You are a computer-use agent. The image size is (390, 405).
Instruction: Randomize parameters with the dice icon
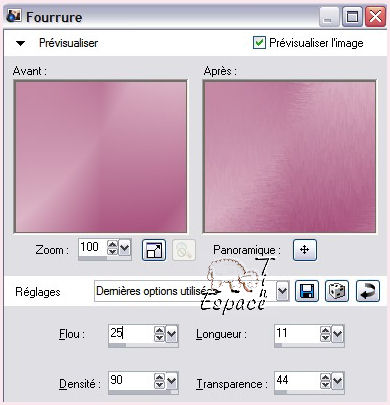tap(337, 291)
